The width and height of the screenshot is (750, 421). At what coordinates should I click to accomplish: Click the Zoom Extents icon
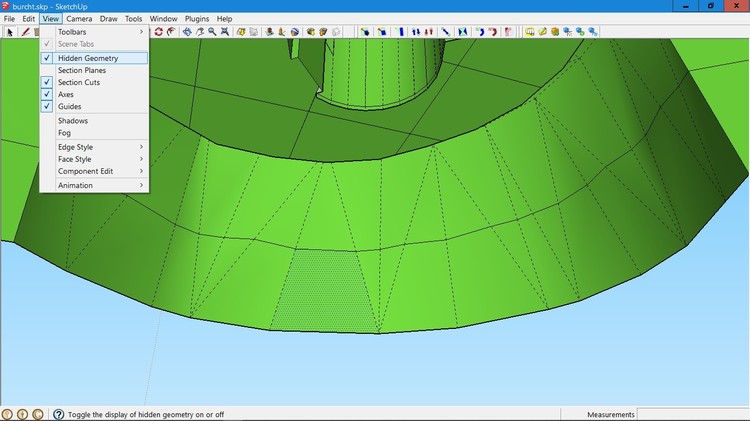coord(226,32)
